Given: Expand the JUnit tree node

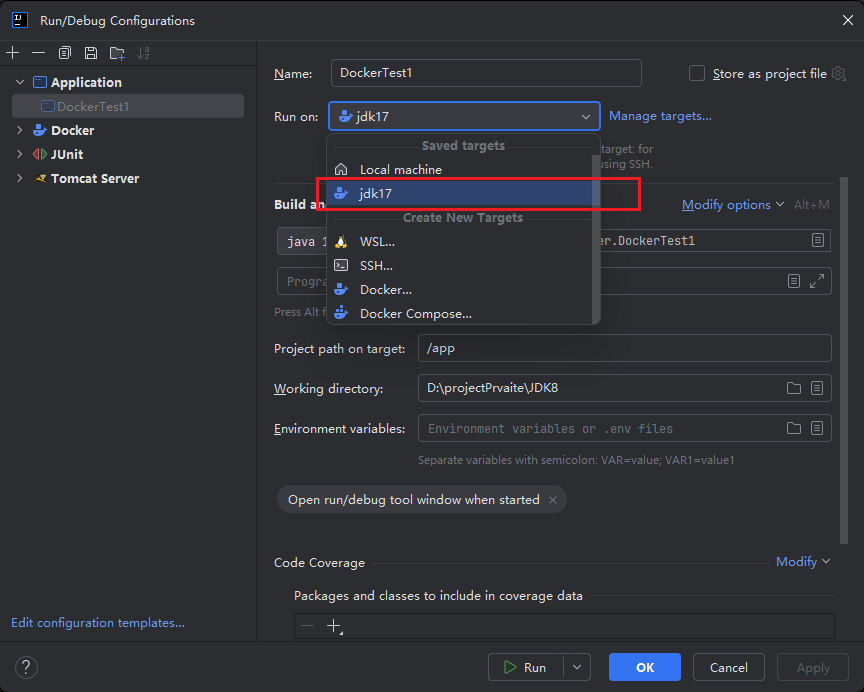Looking at the screenshot, I should (20, 154).
